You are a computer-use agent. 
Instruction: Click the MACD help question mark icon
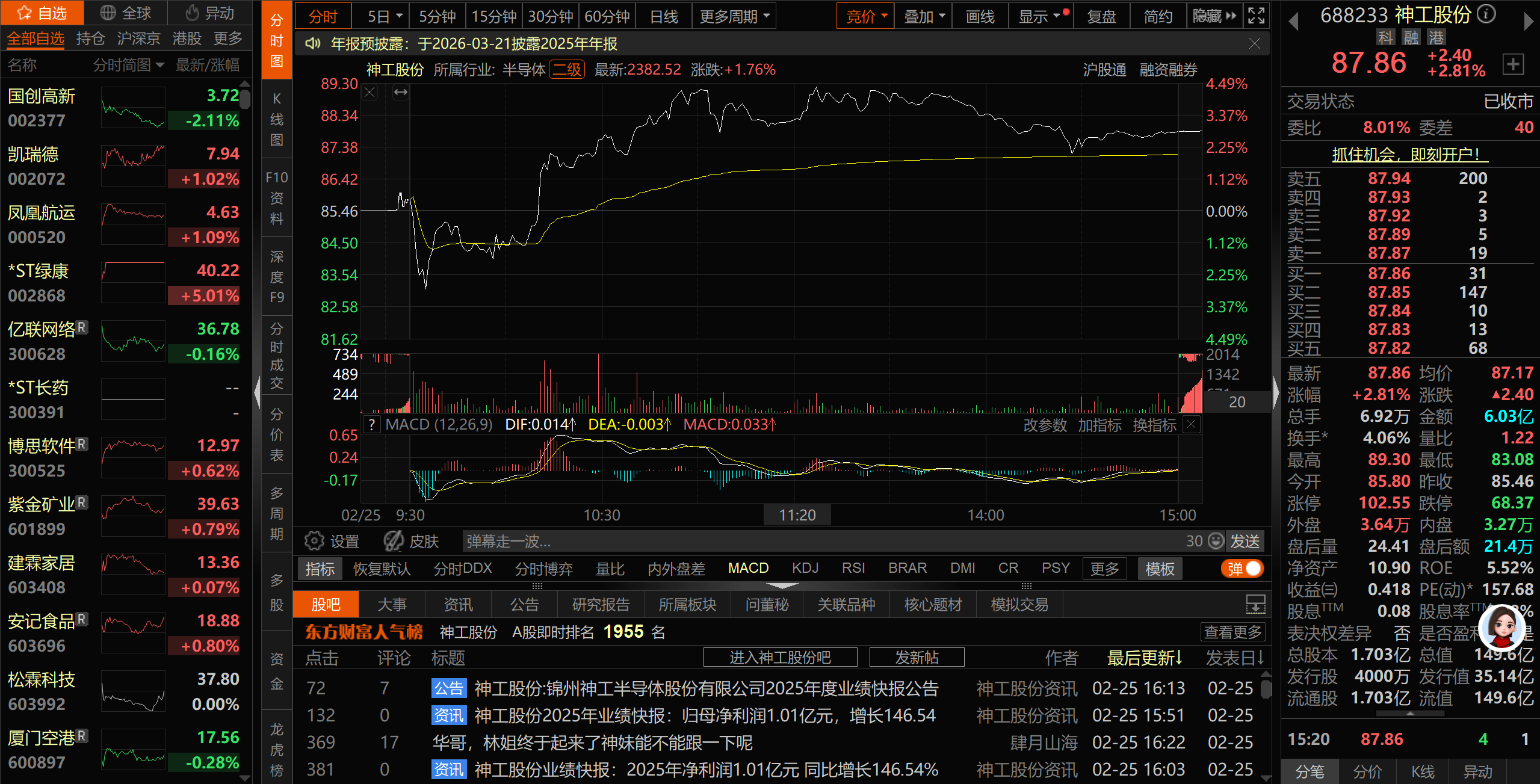[373, 425]
